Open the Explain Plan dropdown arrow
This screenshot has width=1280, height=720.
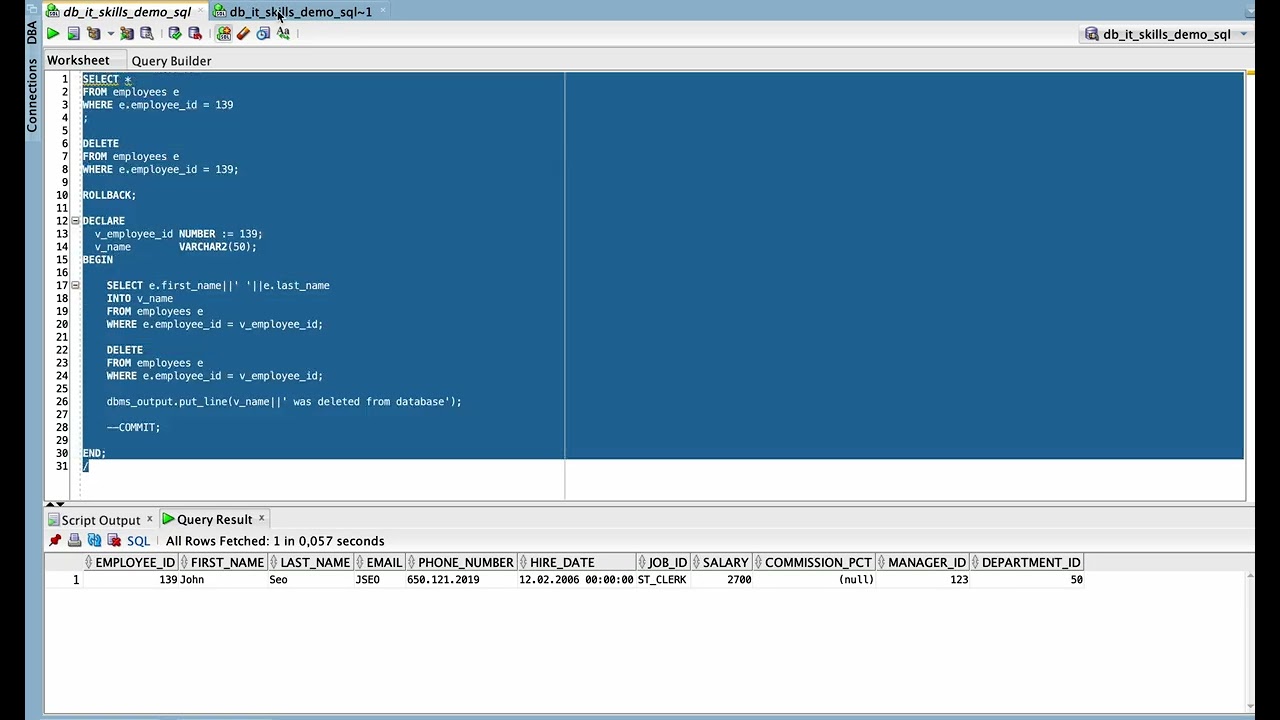coord(110,34)
